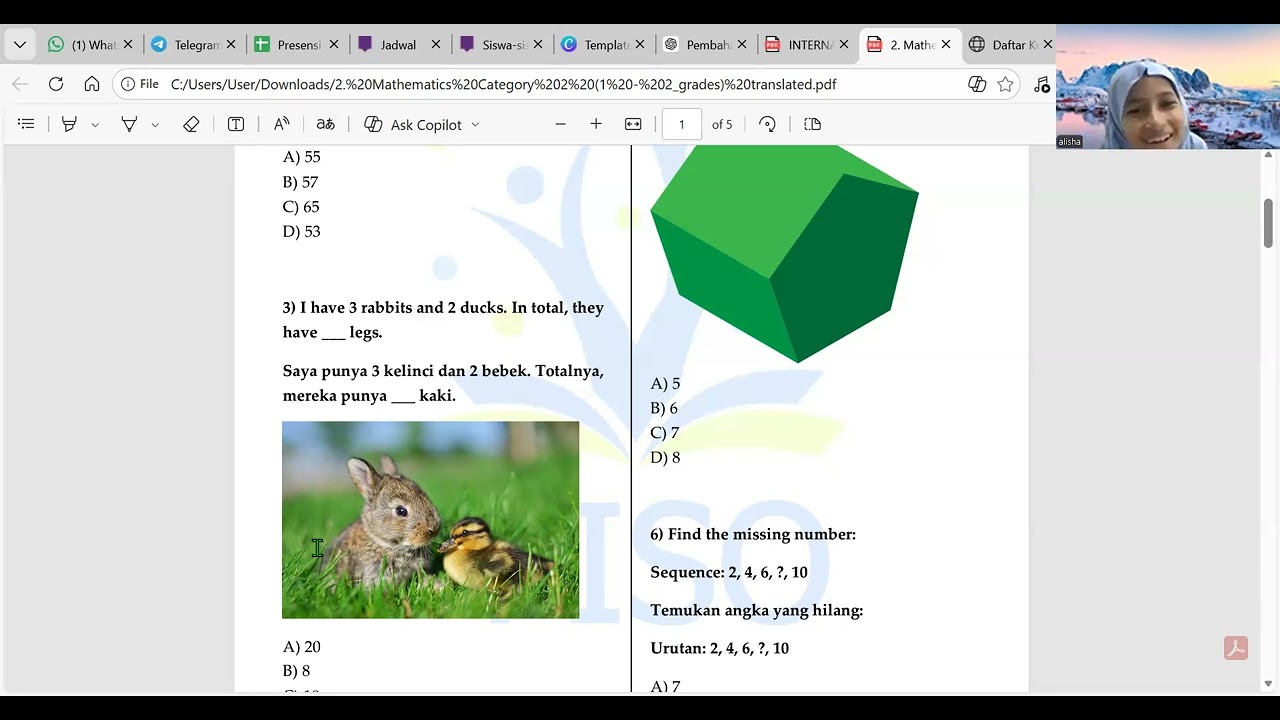The height and width of the screenshot is (720, 1280).
Task: Click the vertical scrollbar thumb
Action: click(1268, 224)
